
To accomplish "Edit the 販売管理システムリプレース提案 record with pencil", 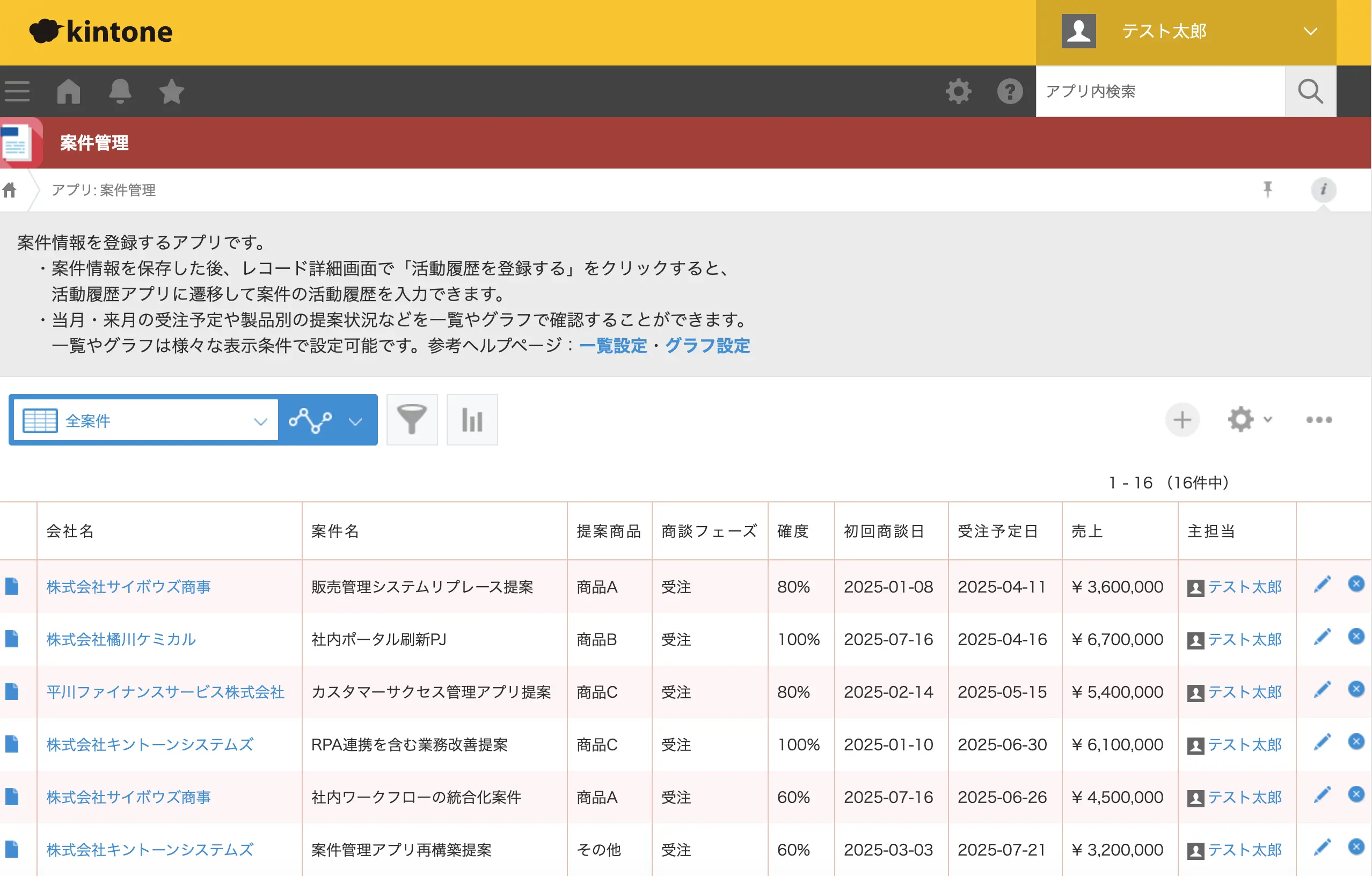I will 1323,584.
